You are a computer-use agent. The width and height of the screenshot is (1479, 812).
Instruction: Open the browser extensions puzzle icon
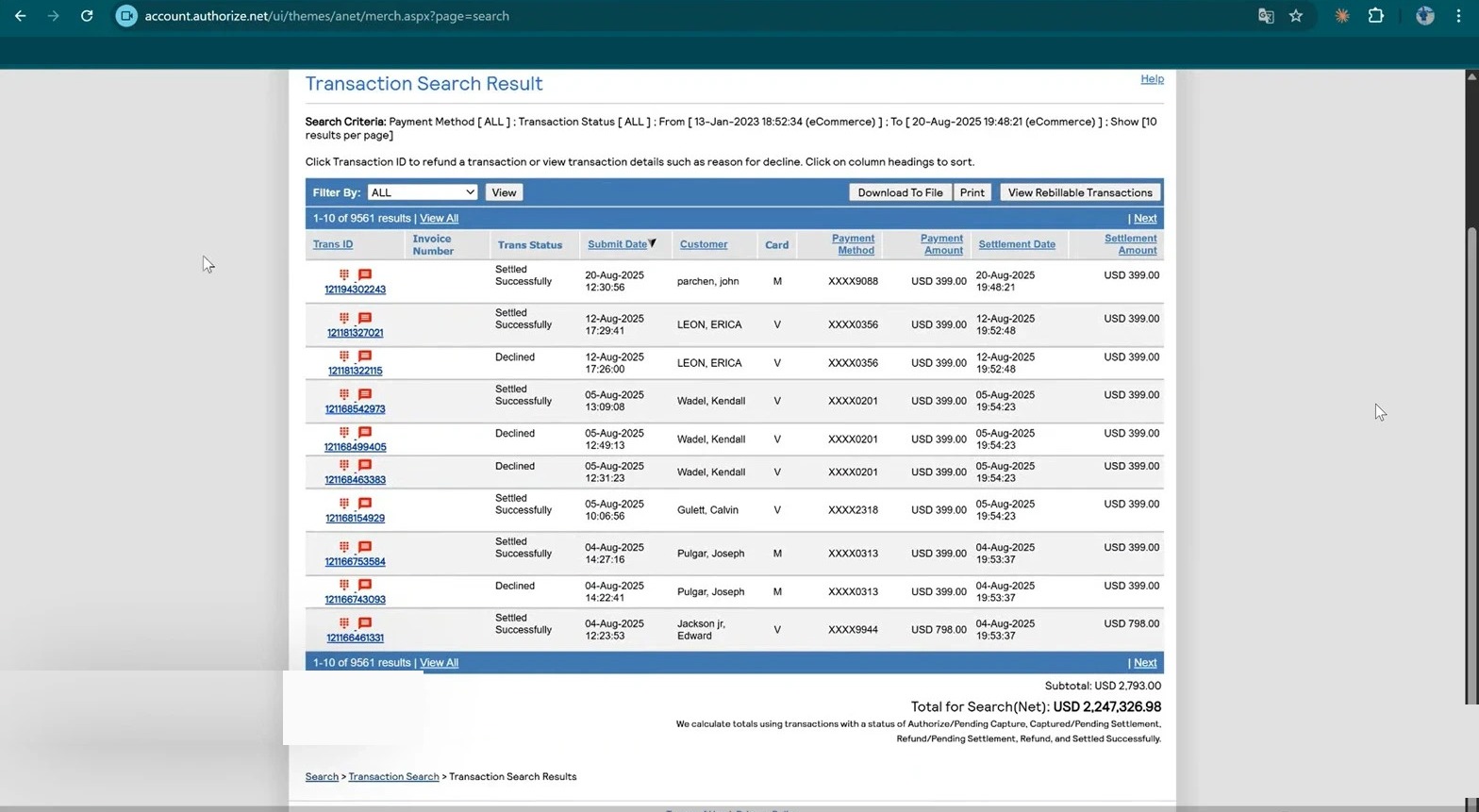1375,16
